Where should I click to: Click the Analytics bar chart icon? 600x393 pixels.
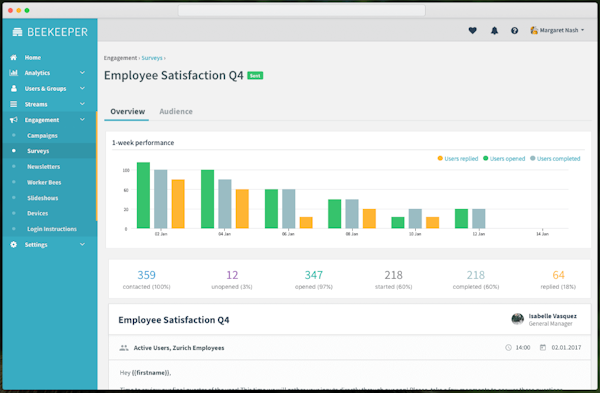13,73
